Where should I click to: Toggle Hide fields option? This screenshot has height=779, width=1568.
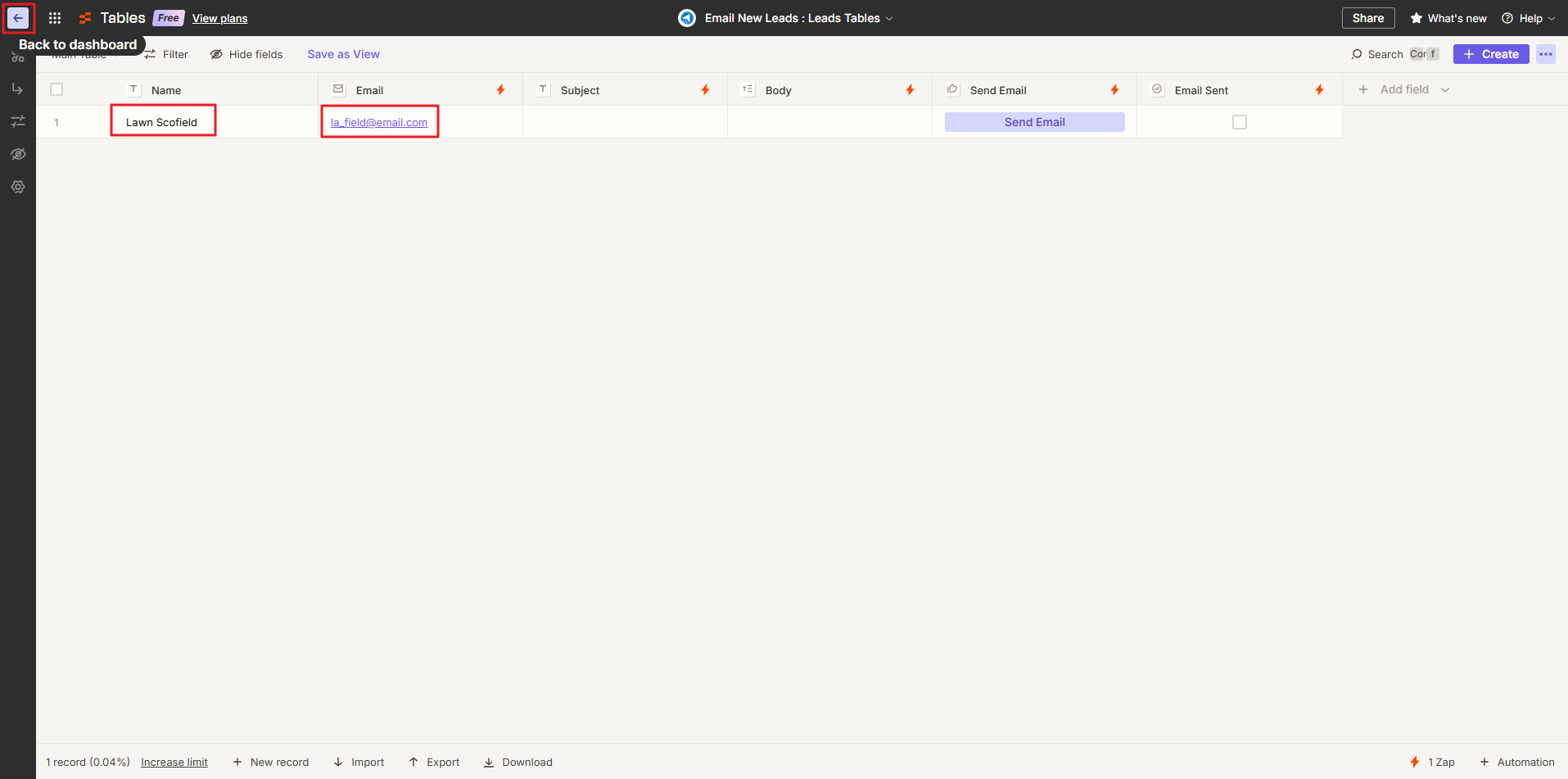(246, 54)
